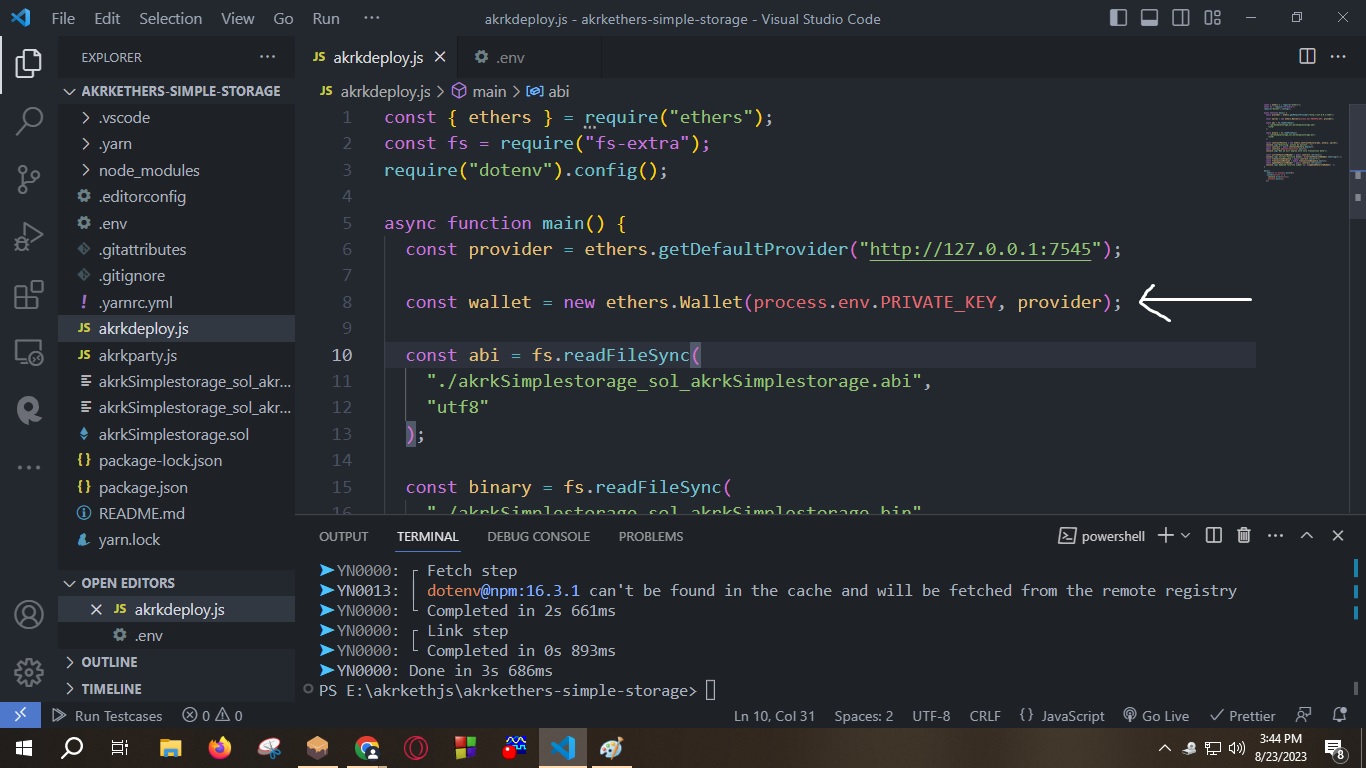Kill the active terminal
Image resolution: width=1366 pixels, height=768 pixels.
(x=1243, y=535)
